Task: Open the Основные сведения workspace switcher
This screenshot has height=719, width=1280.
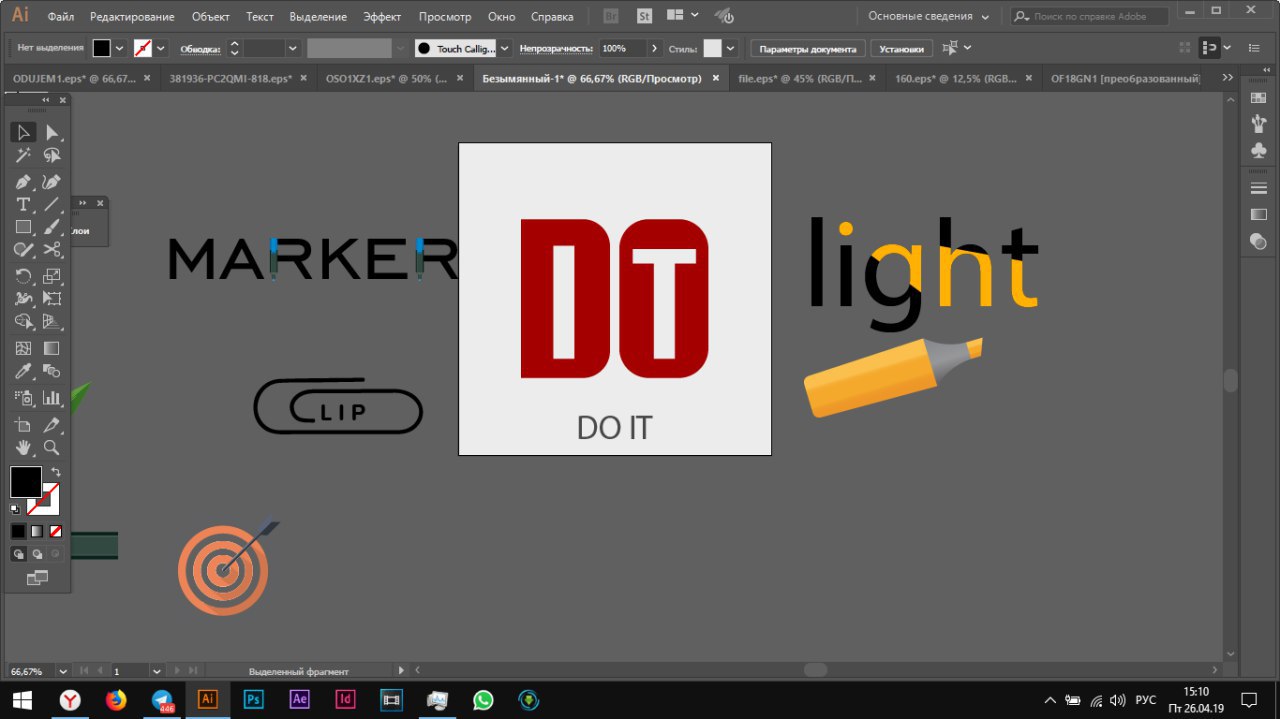Action: point(929,16)
